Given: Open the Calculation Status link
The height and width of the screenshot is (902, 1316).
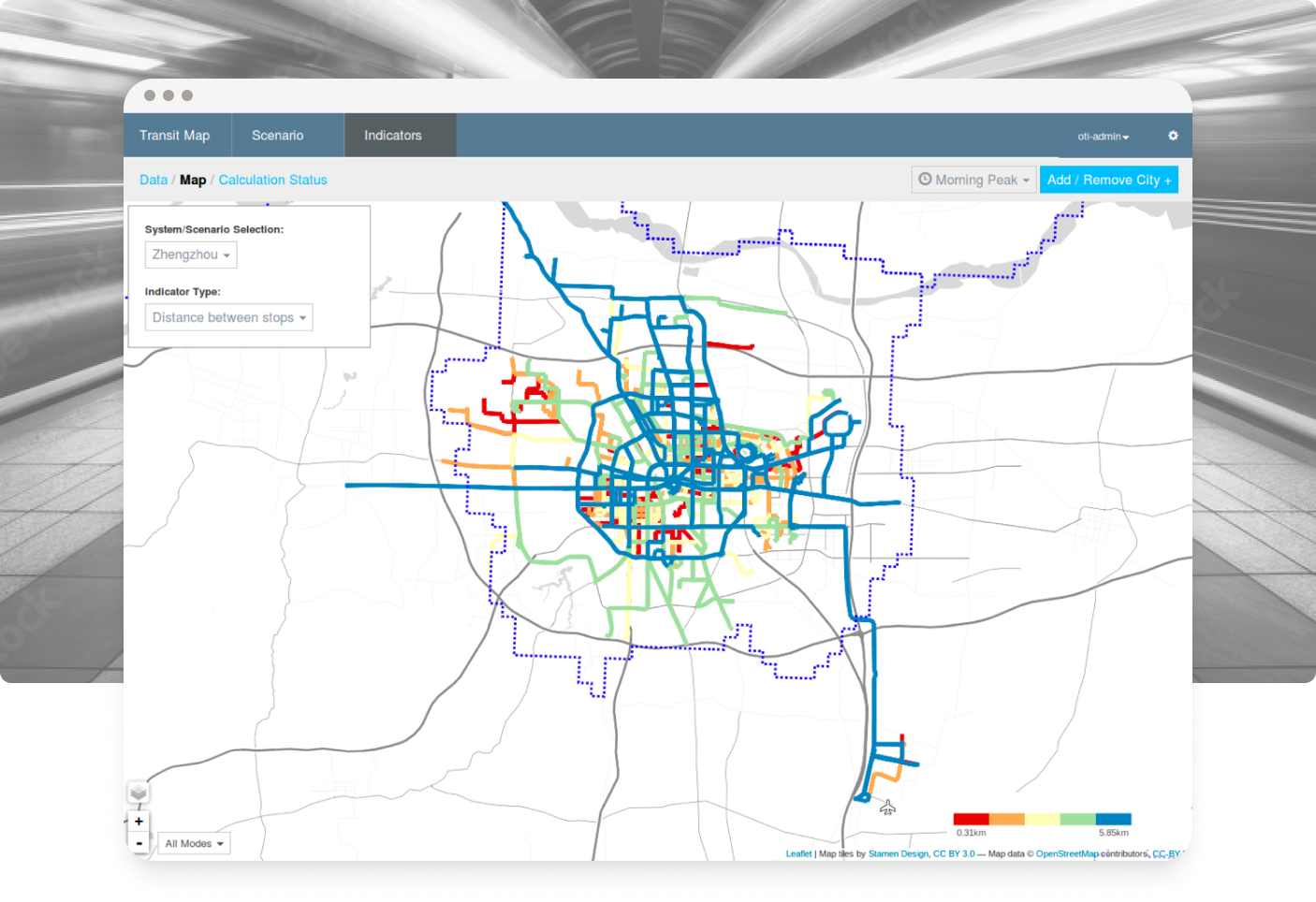Looking at the screenshot, I should coord(272,180).
